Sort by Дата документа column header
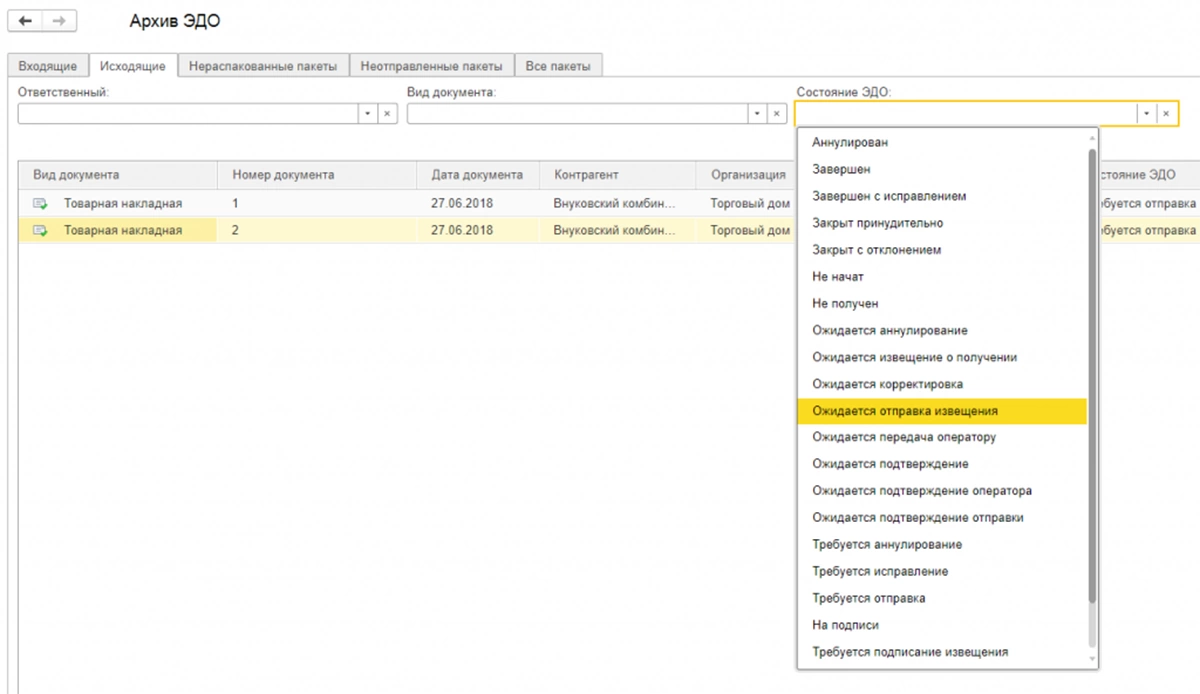The height and width of the screenshot is (694, 1200). (477, 175)
